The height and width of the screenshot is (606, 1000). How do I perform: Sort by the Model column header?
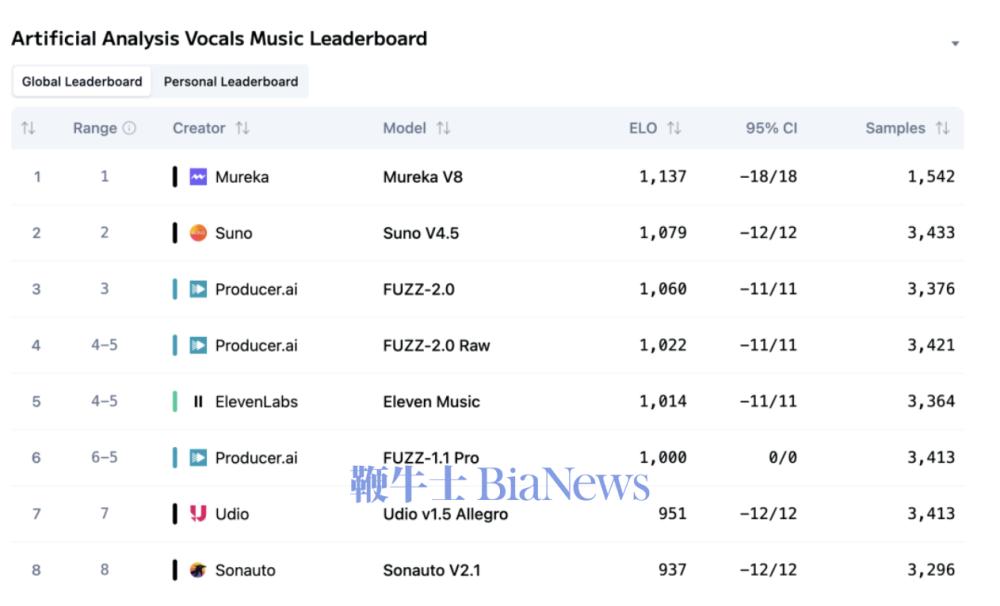[x=443, y=128]
